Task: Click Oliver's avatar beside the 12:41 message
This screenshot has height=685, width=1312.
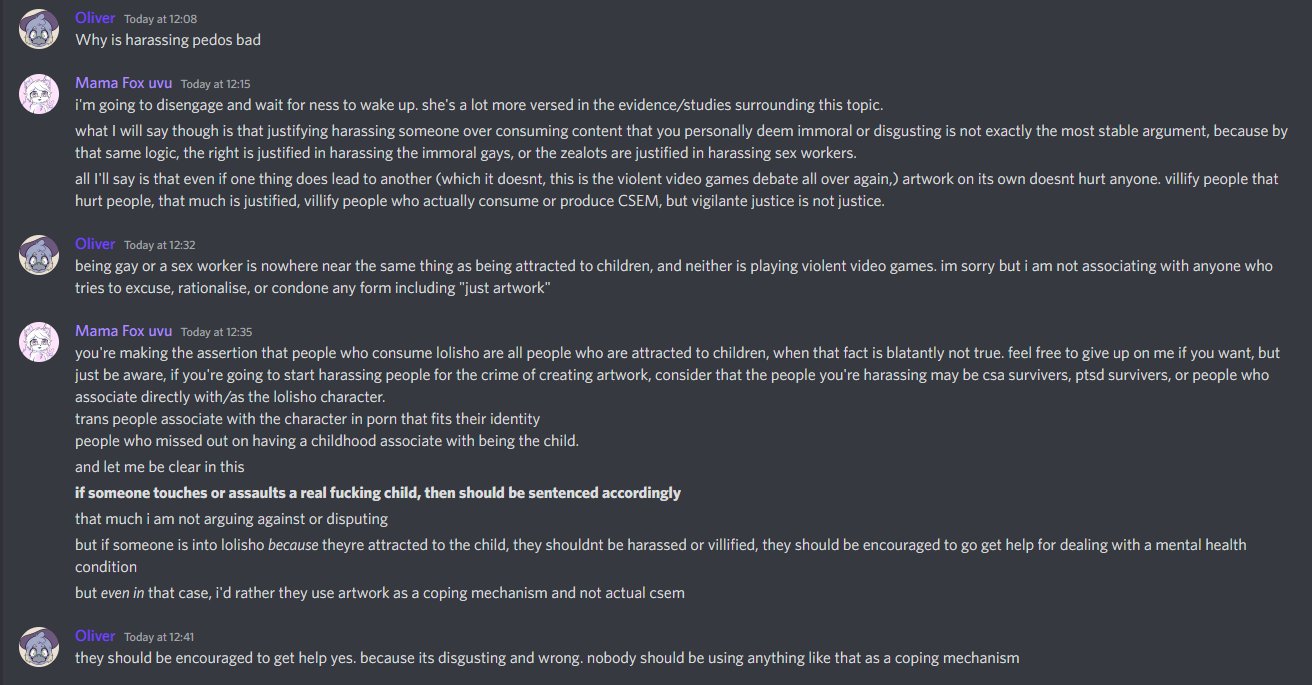Action: tap(39, 647)
